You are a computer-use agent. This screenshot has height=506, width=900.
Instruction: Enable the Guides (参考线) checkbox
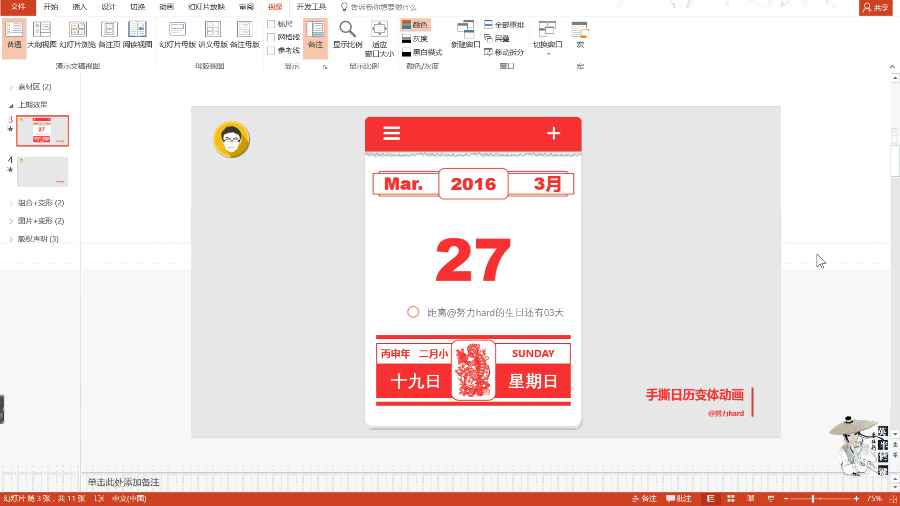pos(272,50)
